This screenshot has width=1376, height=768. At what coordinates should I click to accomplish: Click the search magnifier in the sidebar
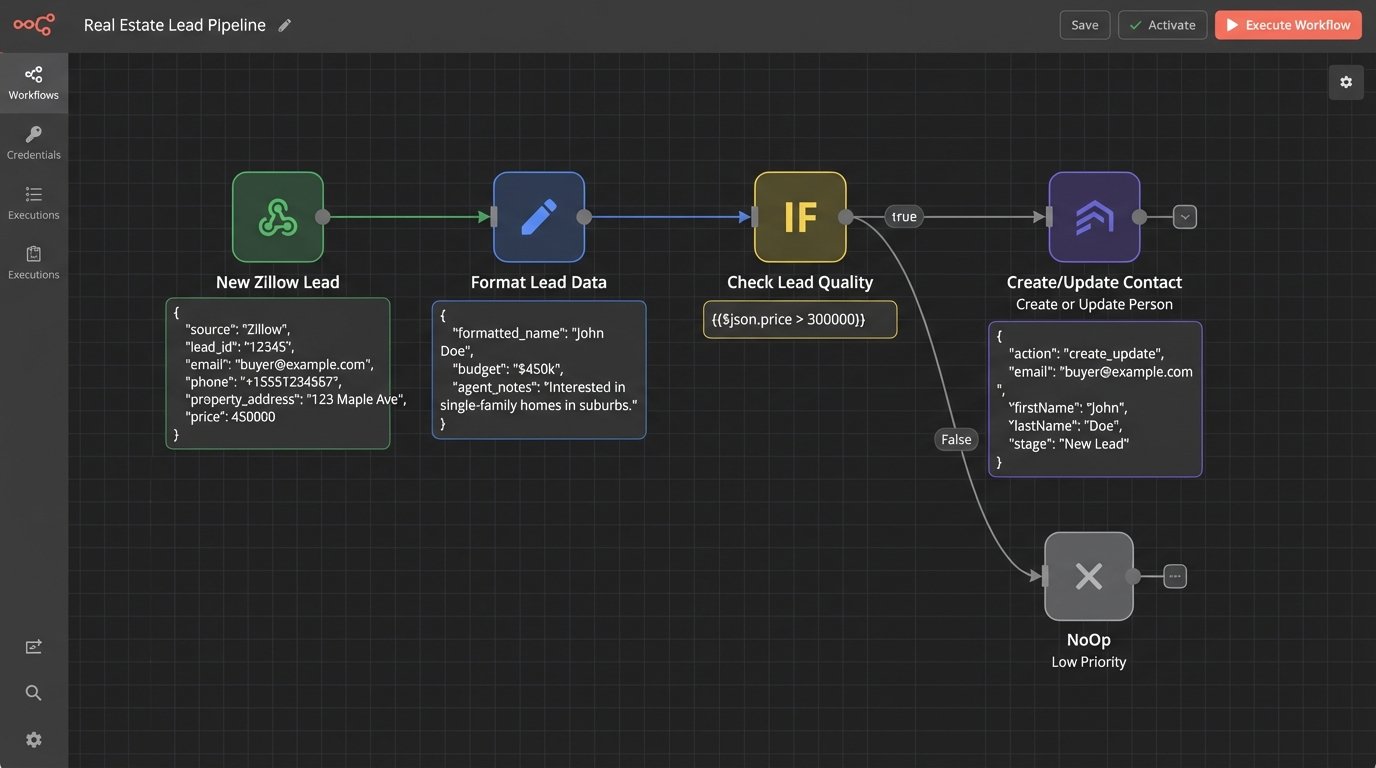34,693
